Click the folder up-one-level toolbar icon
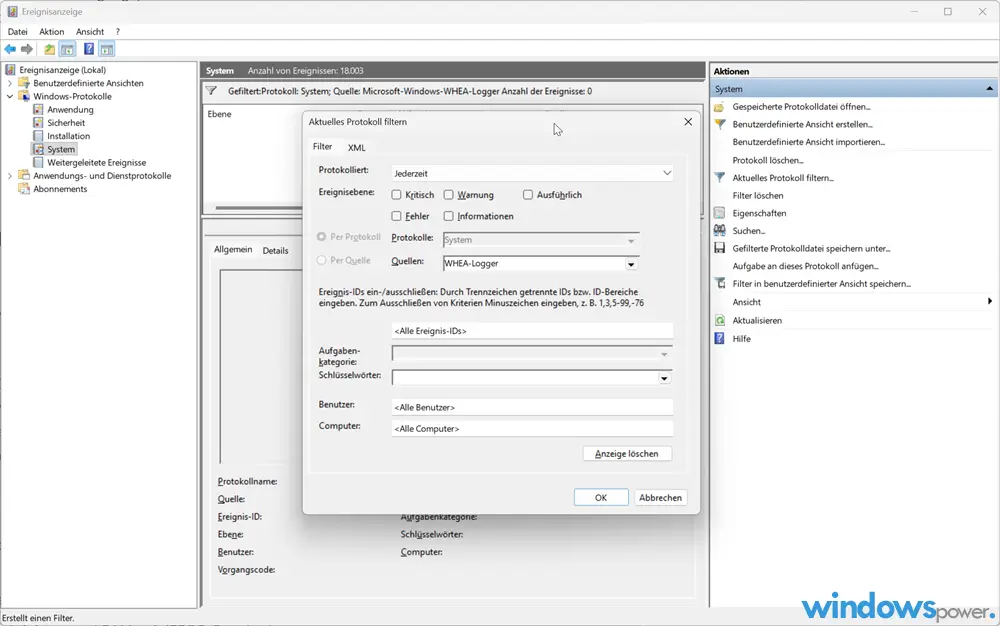Viewport: 1000px width, 626px height. 49,49
